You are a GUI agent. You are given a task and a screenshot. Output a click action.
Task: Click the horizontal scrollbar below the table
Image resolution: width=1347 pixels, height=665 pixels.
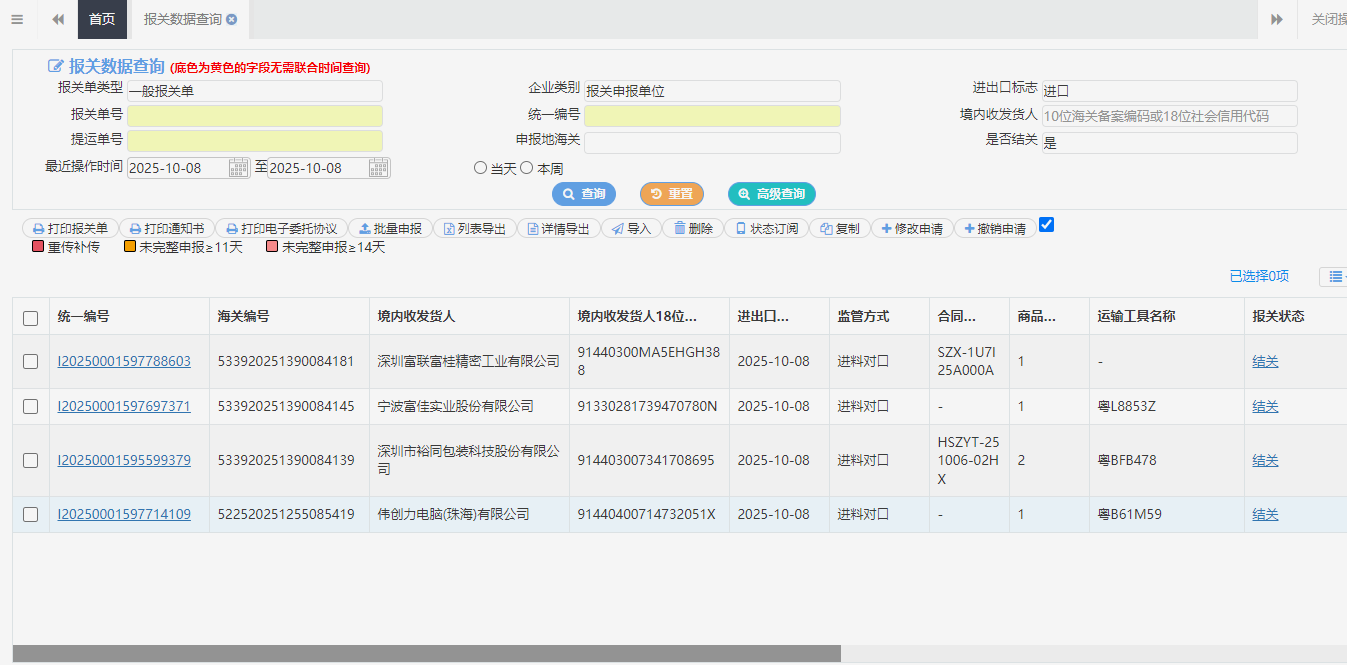tap(427, 653)
